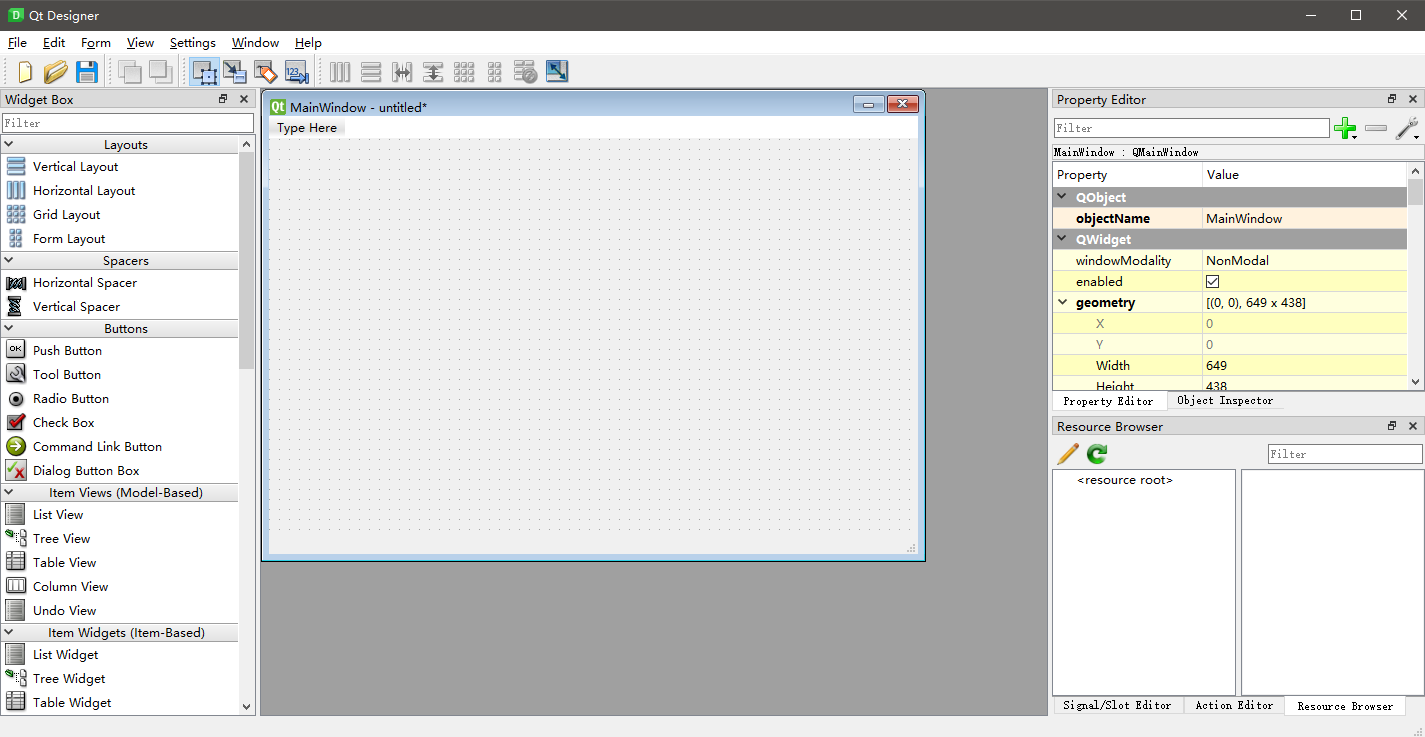The height and width of the screenshot is (737, 1425).
Task: Save the form using the floppy icon
Action: (87, 72)
